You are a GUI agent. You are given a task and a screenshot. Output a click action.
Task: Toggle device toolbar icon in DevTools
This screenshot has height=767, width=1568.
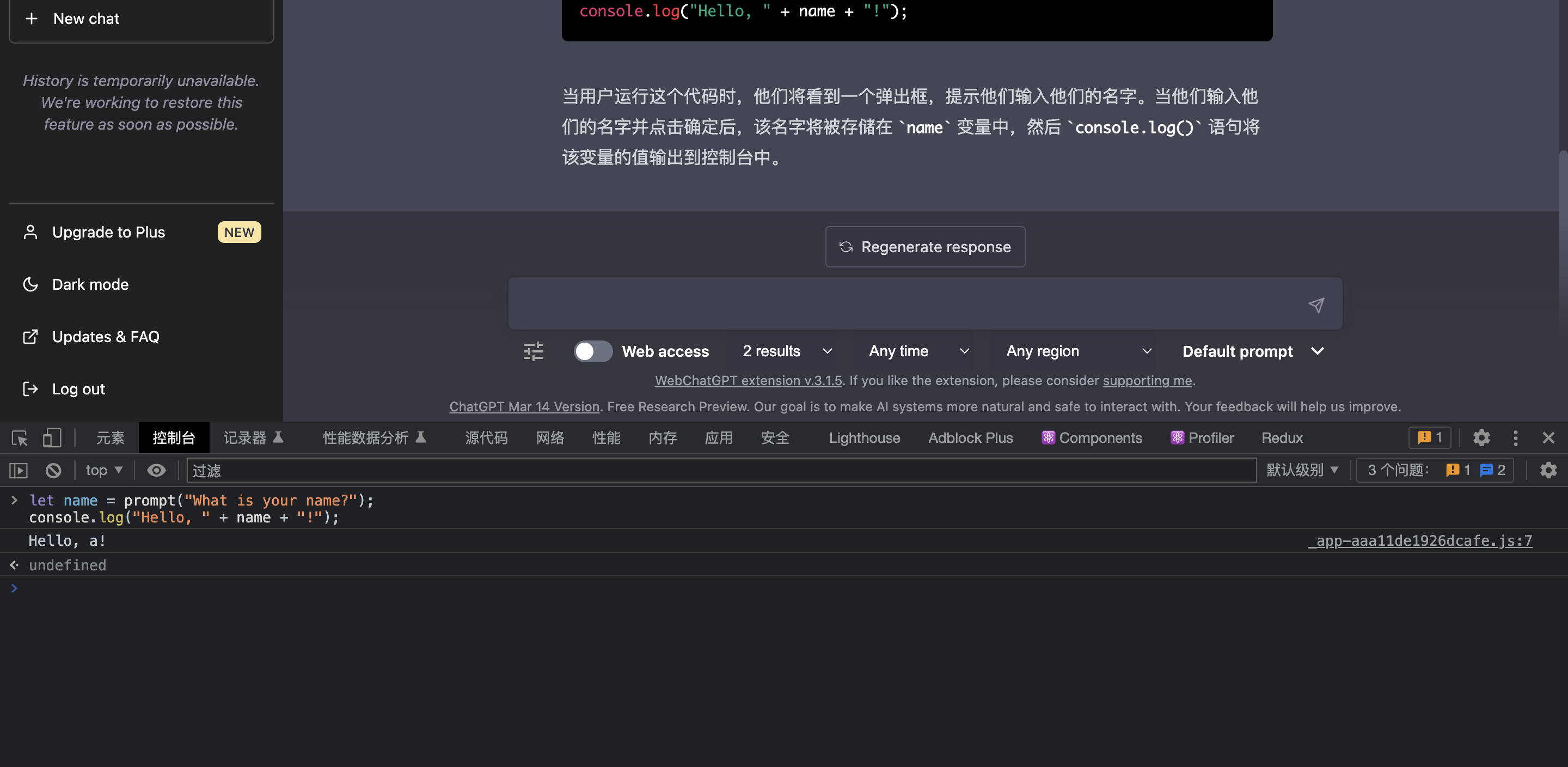point(52,438)
